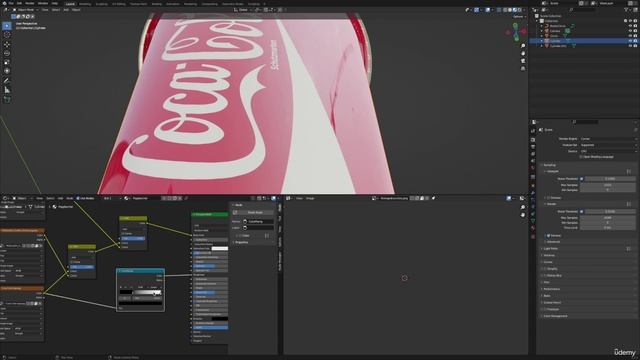Open the Object Mode dropdown

[x=25, y=10]
